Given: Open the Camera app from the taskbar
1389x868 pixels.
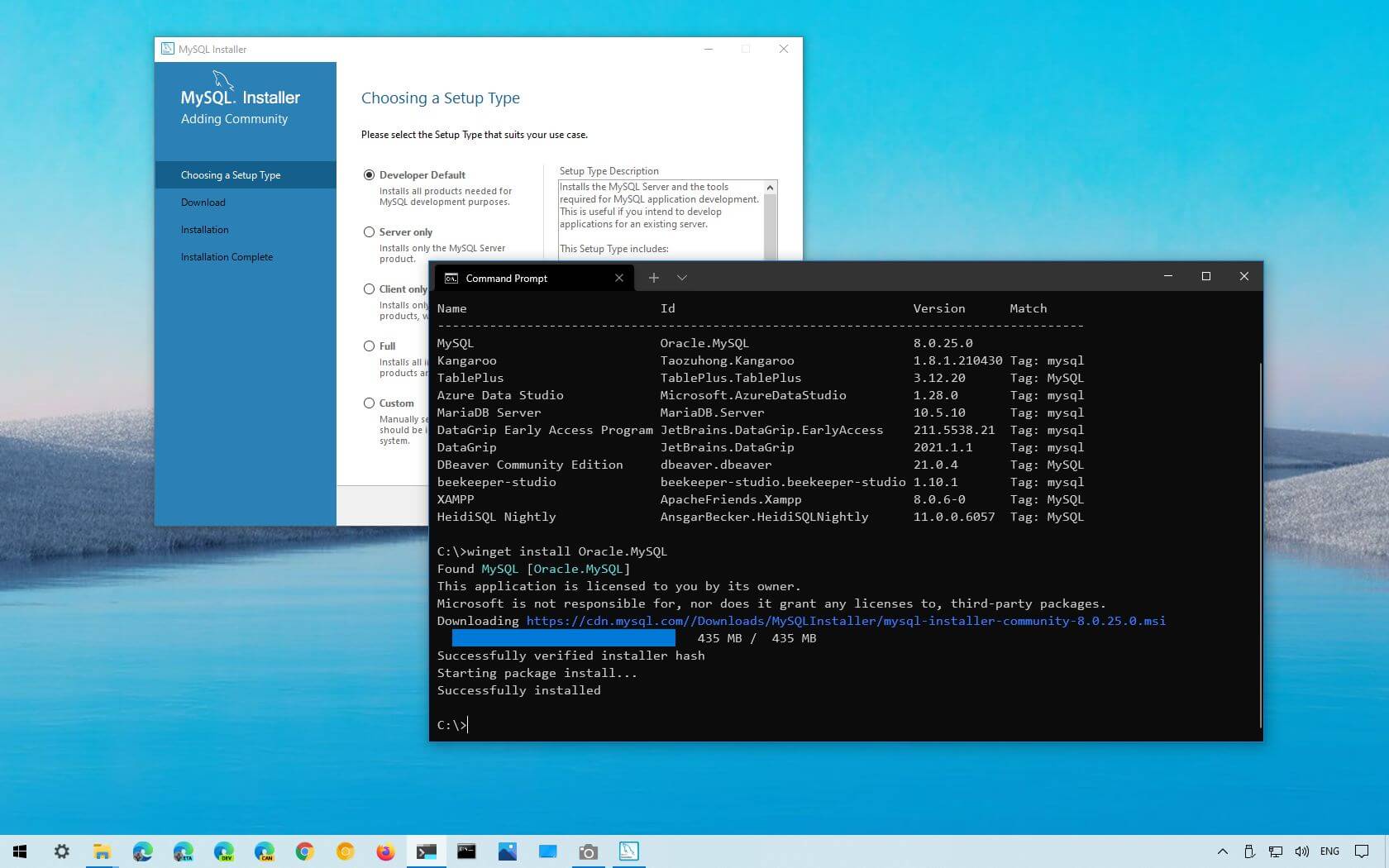Looking at the screenshot, I should [588, 851].
